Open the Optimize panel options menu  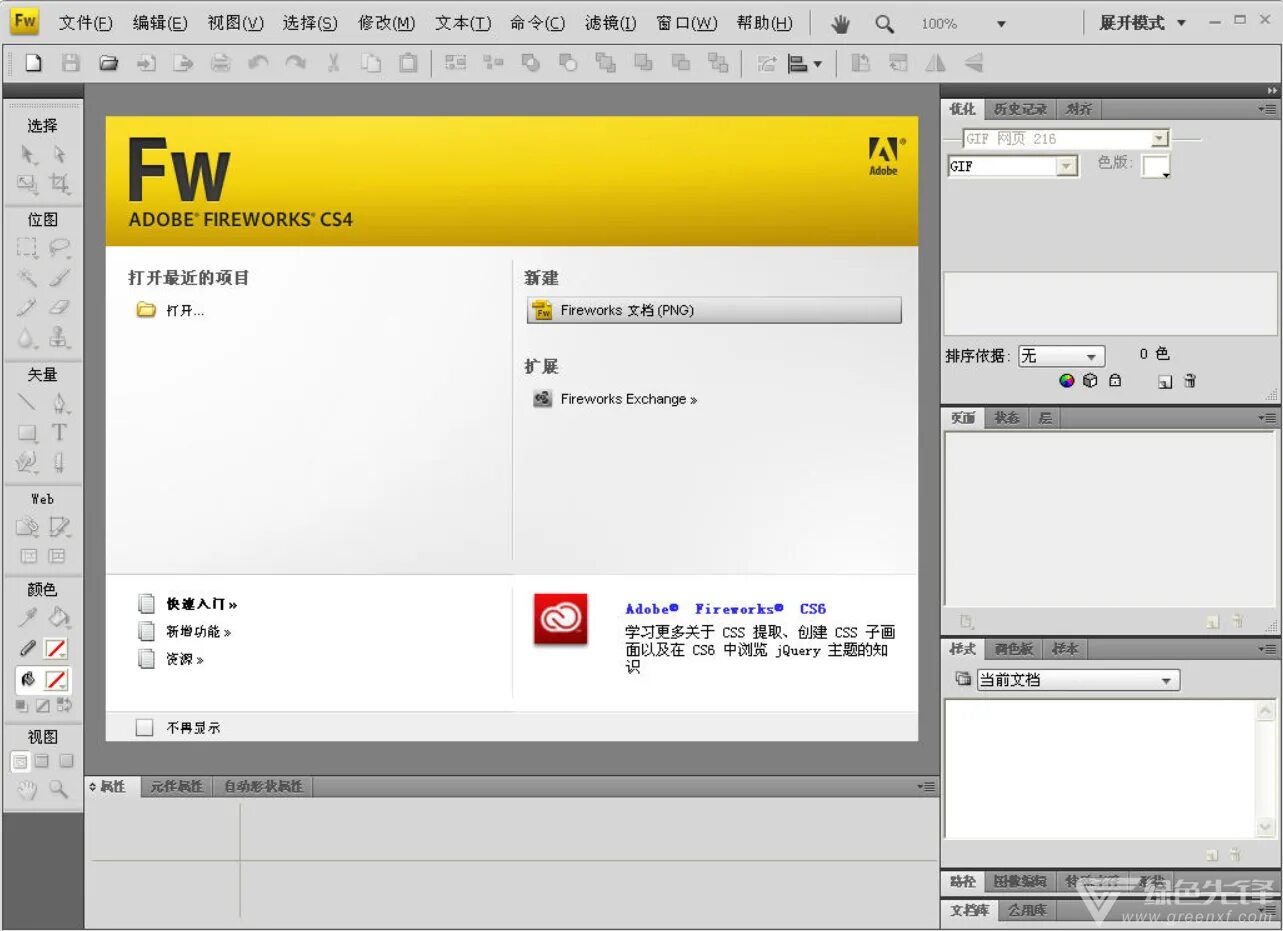point(1267,109)
